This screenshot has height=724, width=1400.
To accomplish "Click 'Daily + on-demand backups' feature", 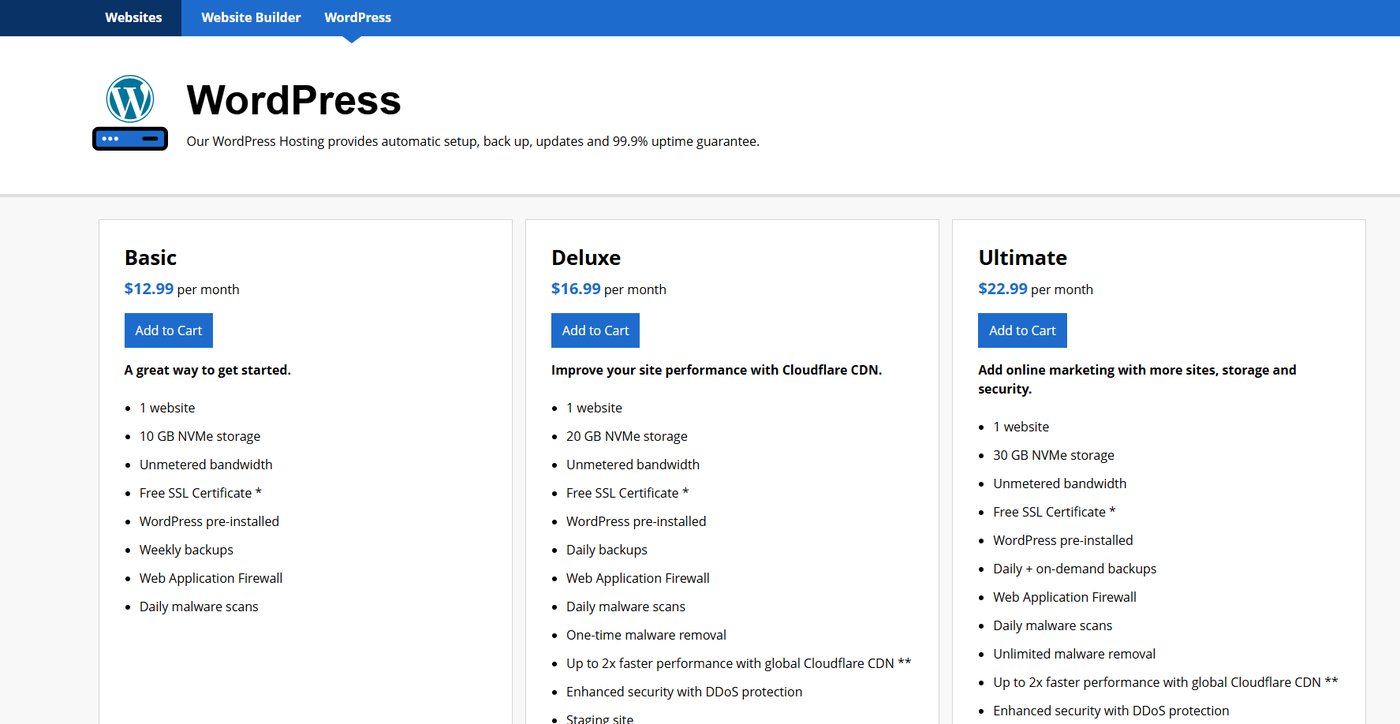I will point(1075,569).
